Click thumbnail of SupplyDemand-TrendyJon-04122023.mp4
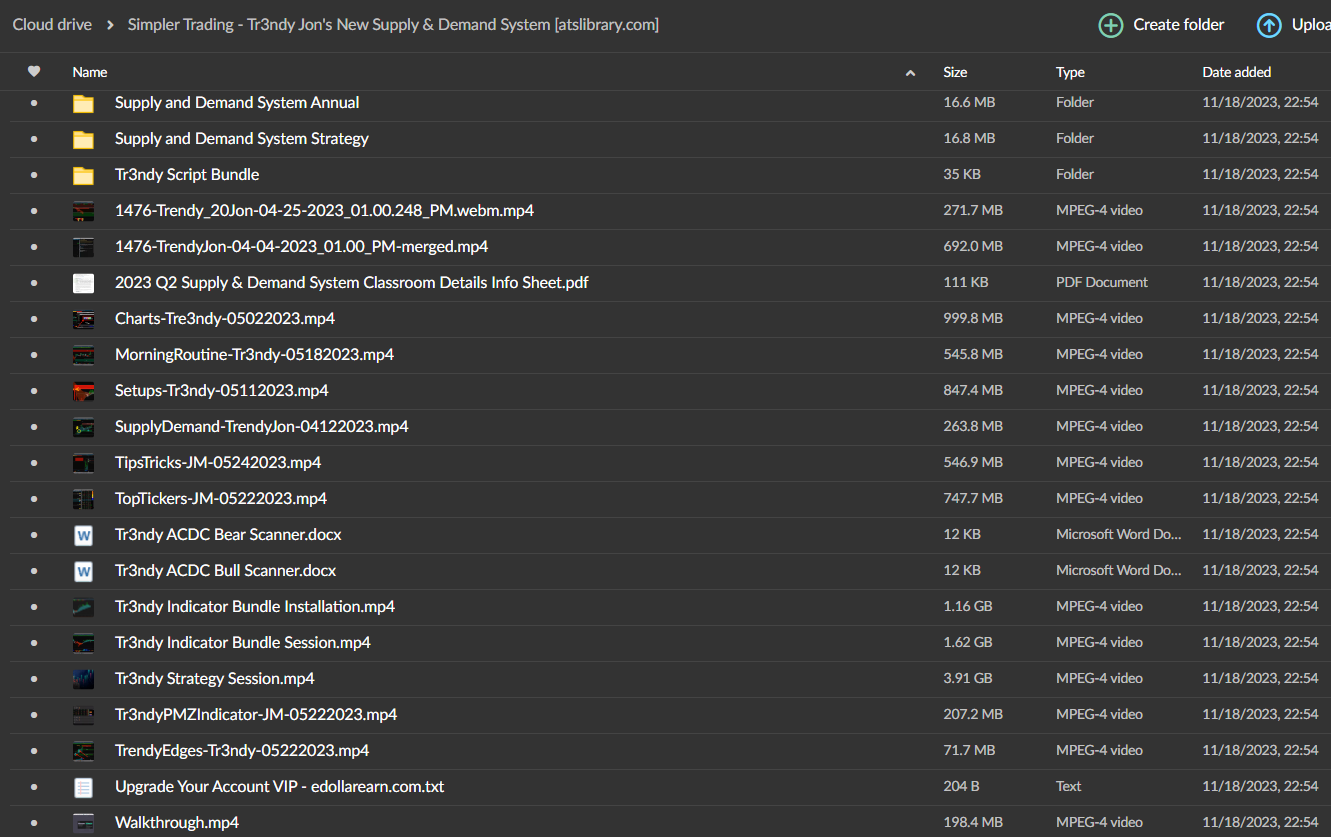Screen dimensions: 1331x837 (83, 427)
